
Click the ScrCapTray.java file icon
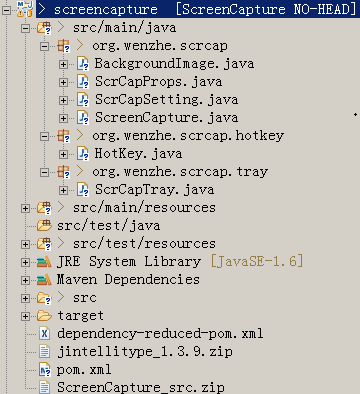pyautogui.click(x=83, y=190)
